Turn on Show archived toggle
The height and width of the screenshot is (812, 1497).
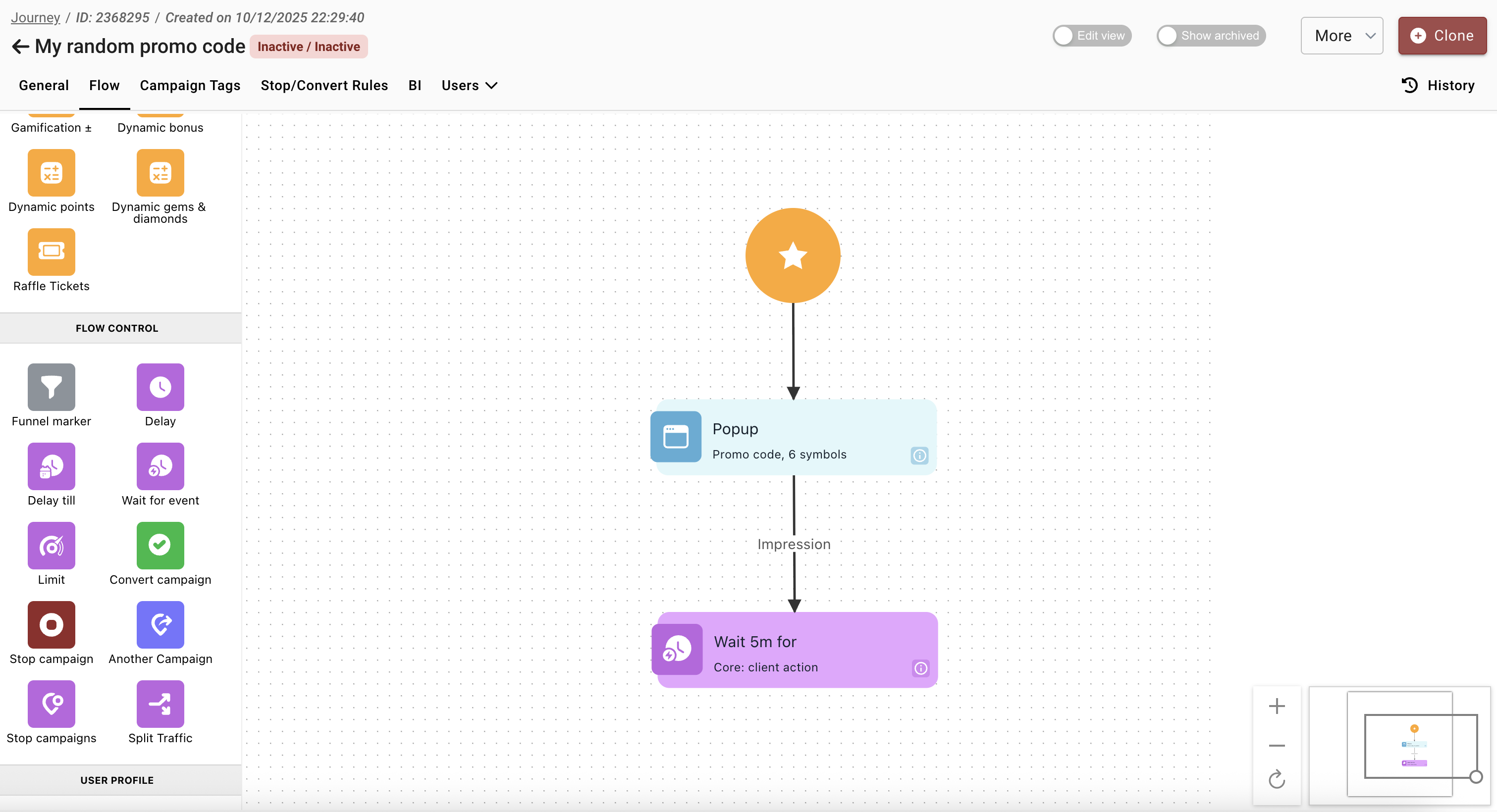[x=1211, y=36]
